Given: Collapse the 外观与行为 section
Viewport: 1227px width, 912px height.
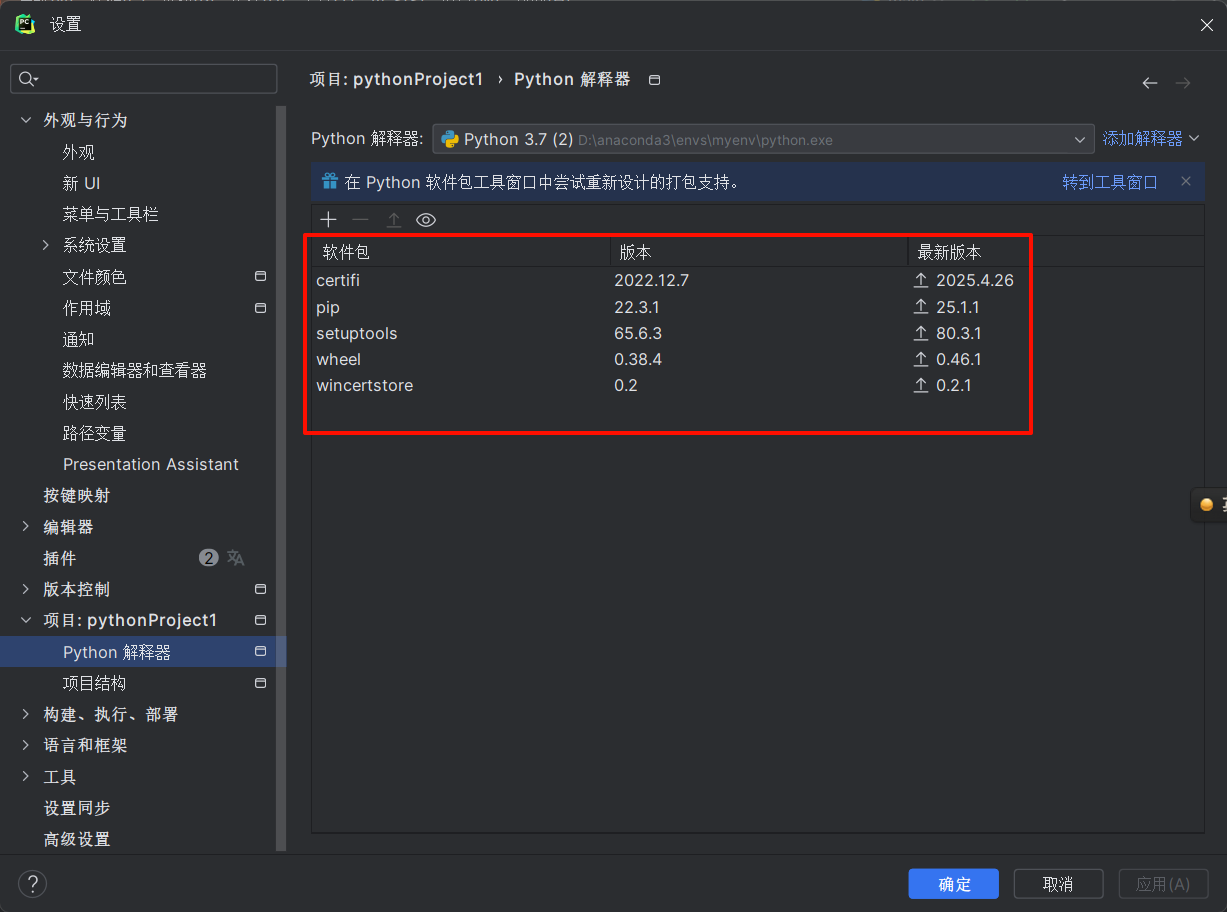Looking at the screenshot, I should 26,120.
